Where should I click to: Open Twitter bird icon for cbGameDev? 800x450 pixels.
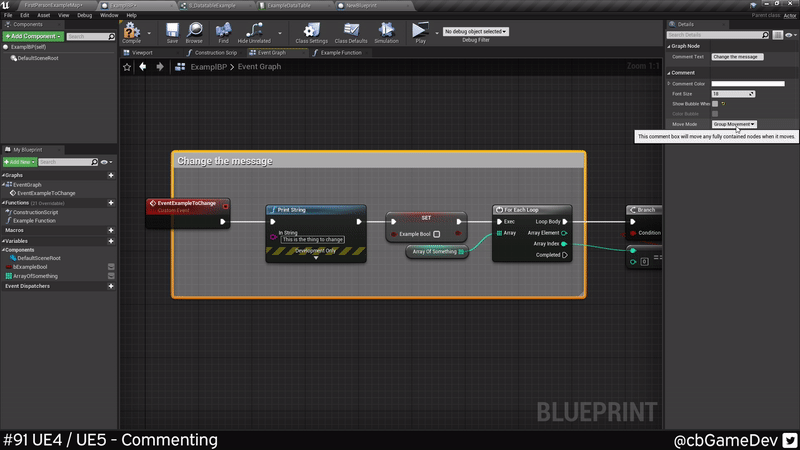pyautogui.click(x=790, y=440)
